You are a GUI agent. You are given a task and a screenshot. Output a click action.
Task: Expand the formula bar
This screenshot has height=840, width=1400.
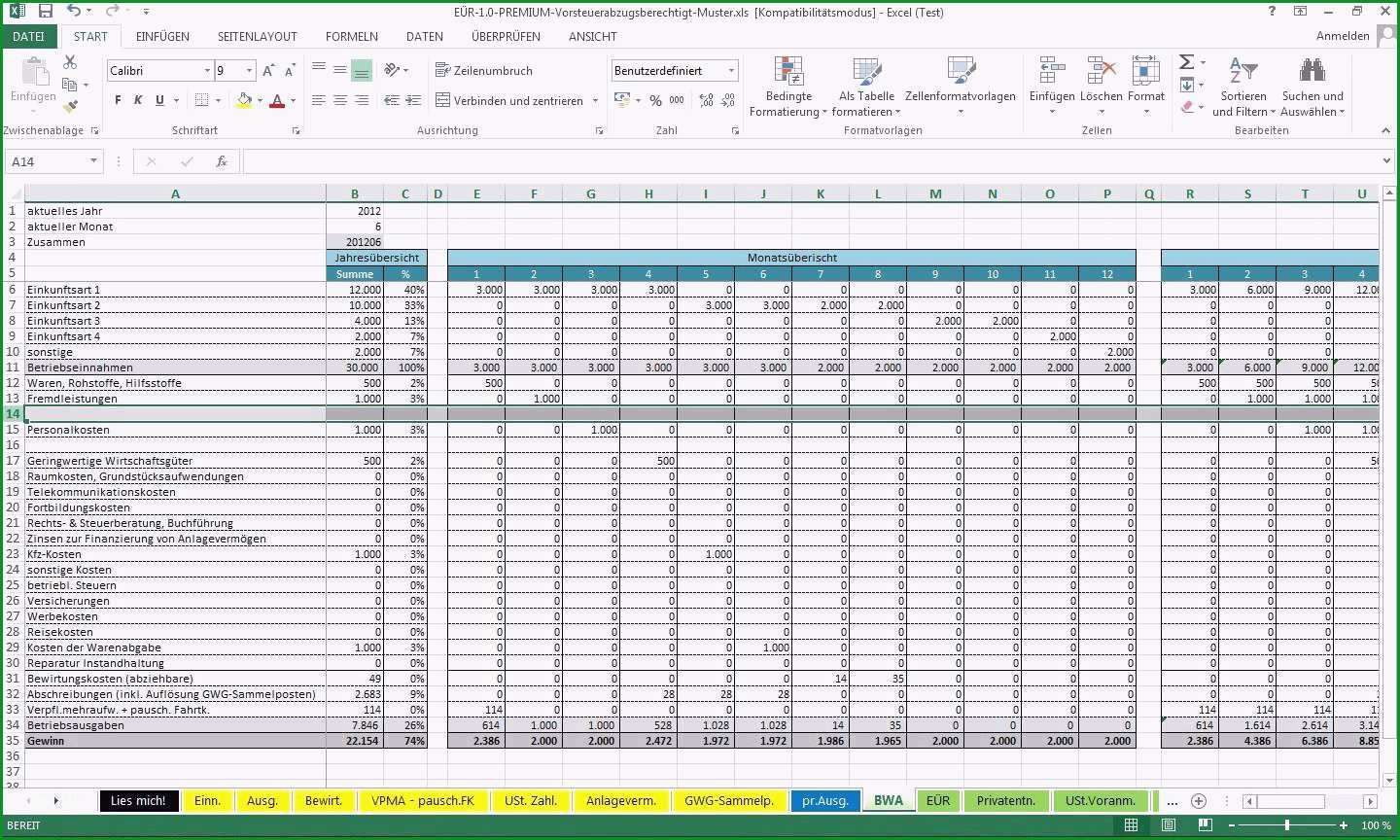click(x=1386, y=161)
